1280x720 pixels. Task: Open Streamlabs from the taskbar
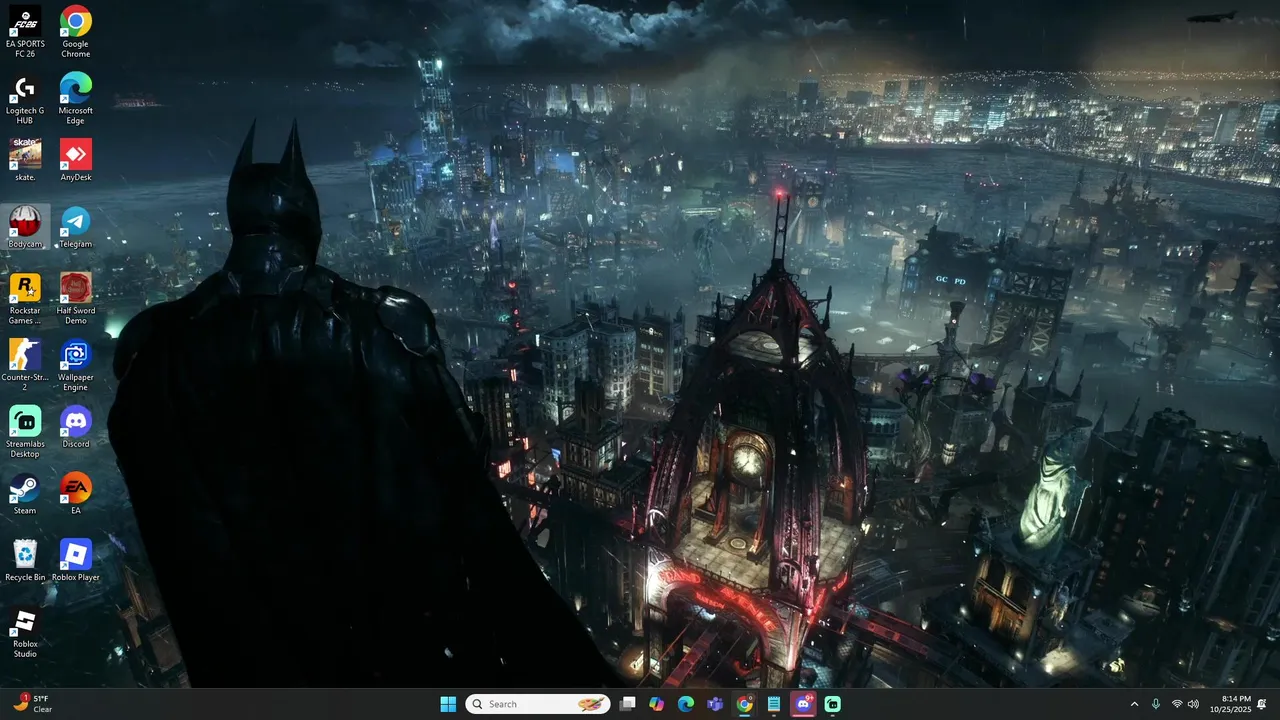pos(833,704)
